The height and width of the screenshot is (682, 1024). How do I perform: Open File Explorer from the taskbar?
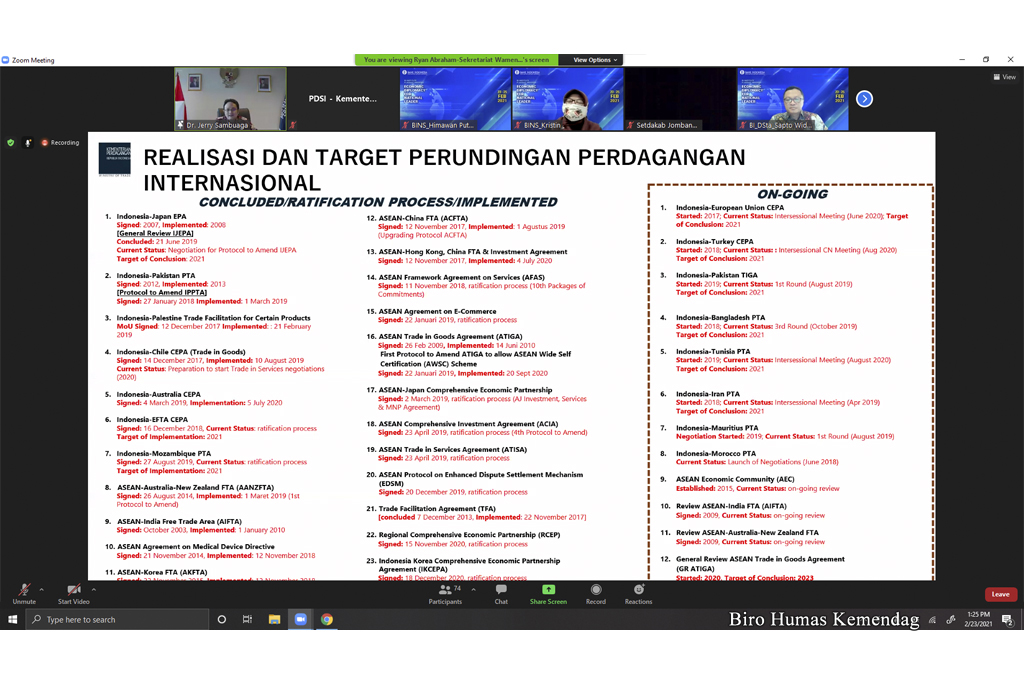pyautogui.click(x=274, y=619)
